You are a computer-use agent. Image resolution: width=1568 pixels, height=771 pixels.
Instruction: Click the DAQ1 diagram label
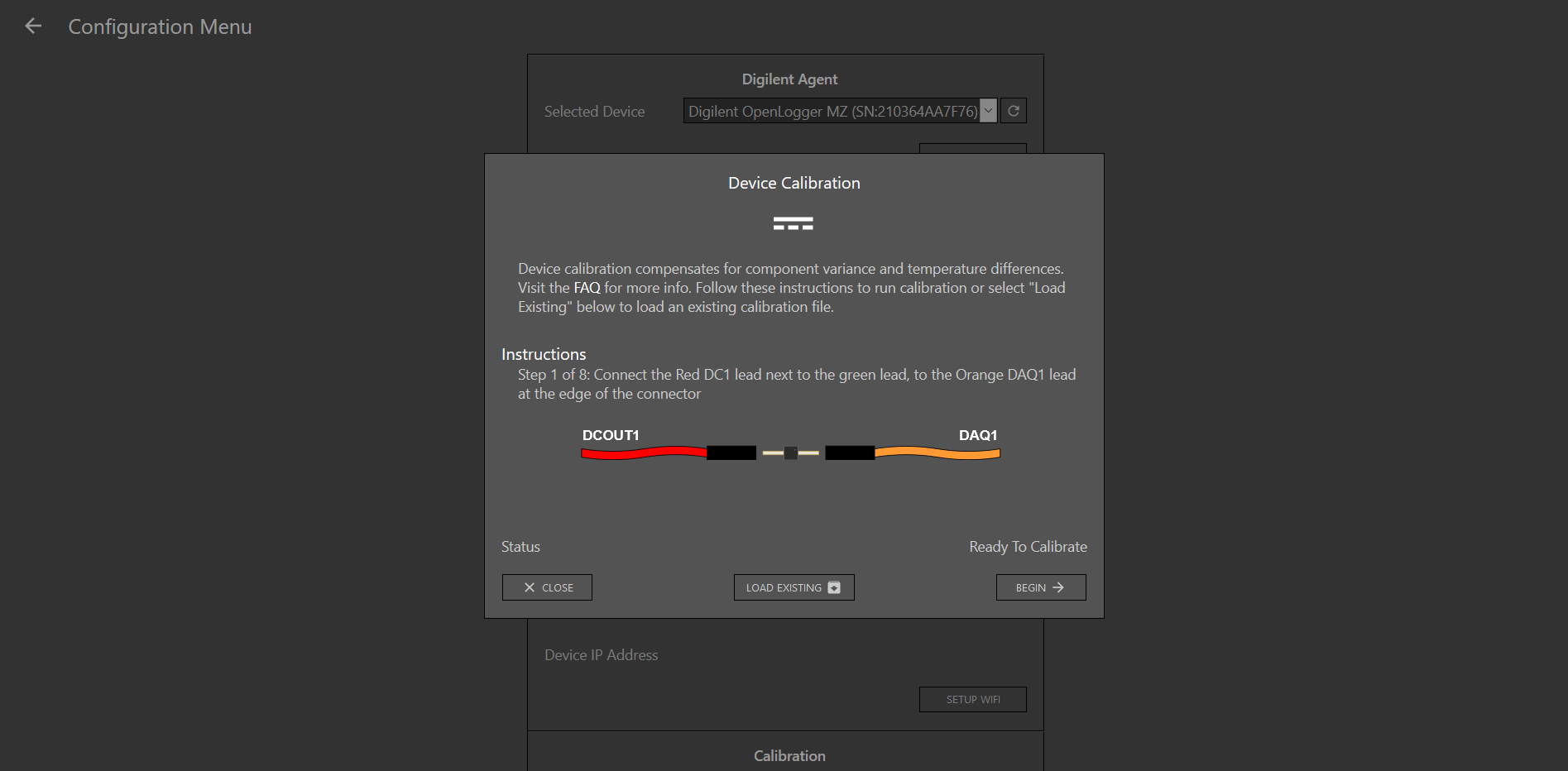point(978,435)
